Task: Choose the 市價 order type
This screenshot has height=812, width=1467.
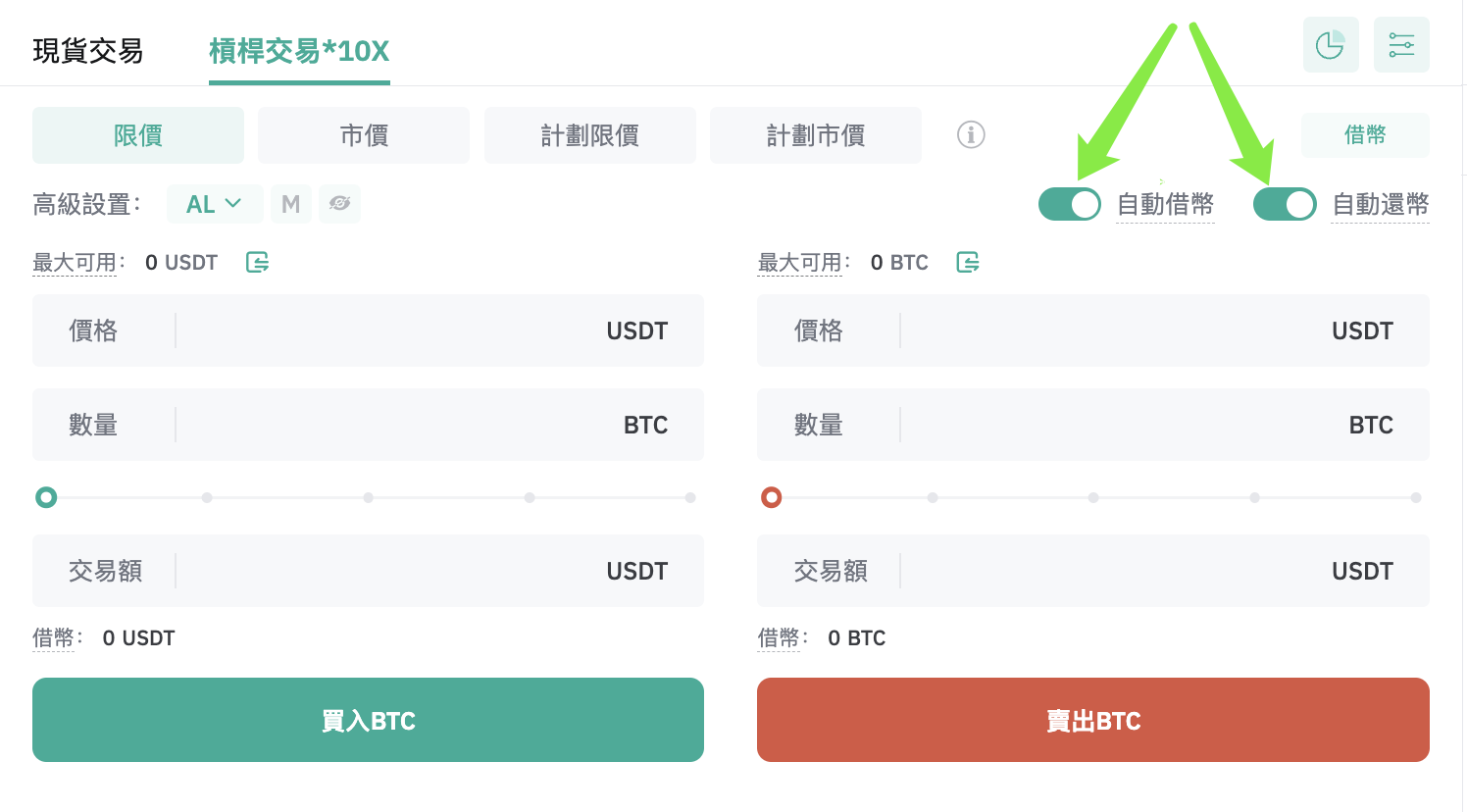Action: [364, 135]
